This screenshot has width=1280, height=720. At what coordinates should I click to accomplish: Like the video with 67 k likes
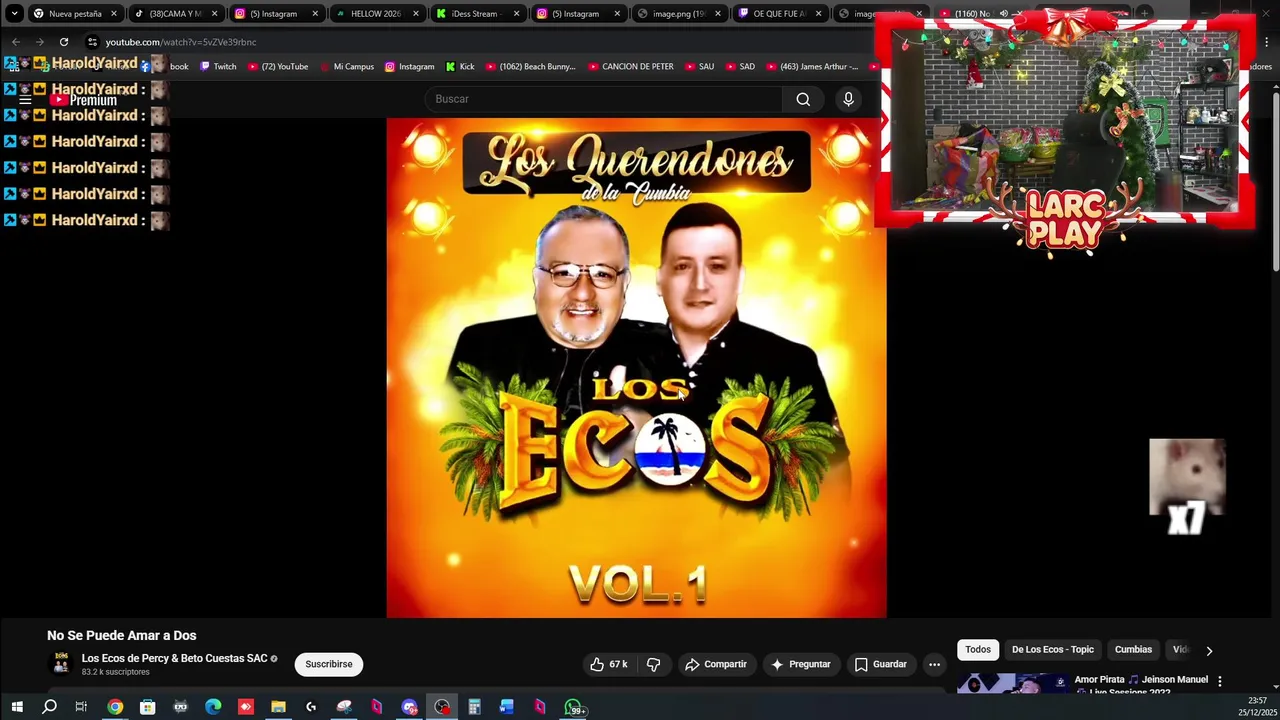click(x=608, y=664)
